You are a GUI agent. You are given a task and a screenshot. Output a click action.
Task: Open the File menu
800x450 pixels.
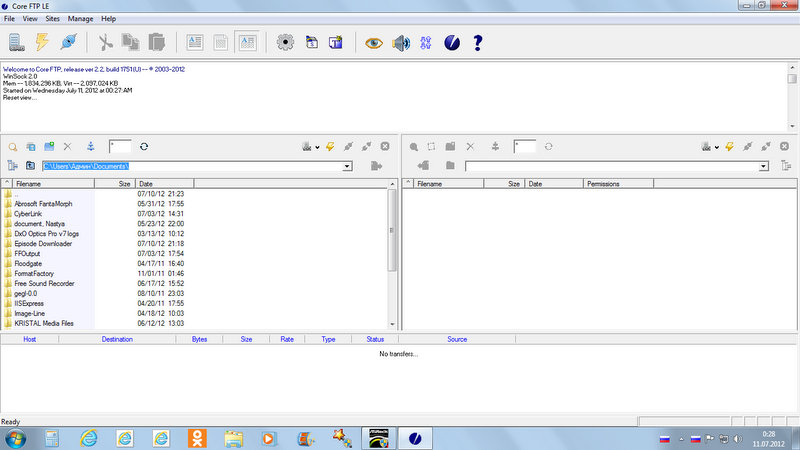[x=9, y=19]
